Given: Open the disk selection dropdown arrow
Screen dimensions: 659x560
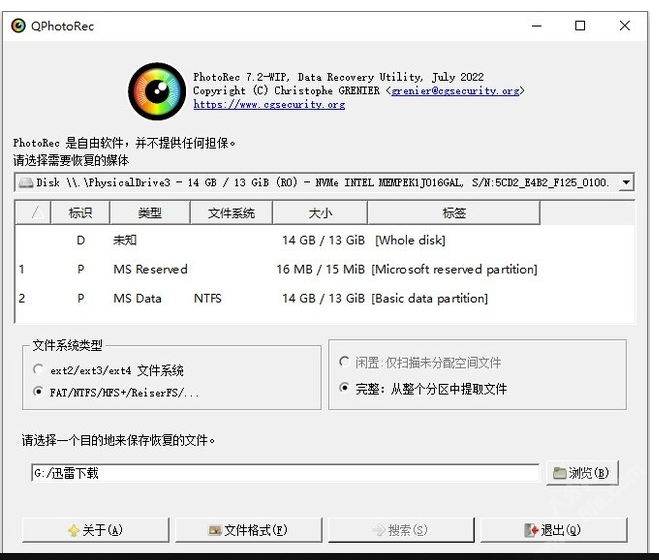Looking at the screenshot, I should (x=626, y=182).
